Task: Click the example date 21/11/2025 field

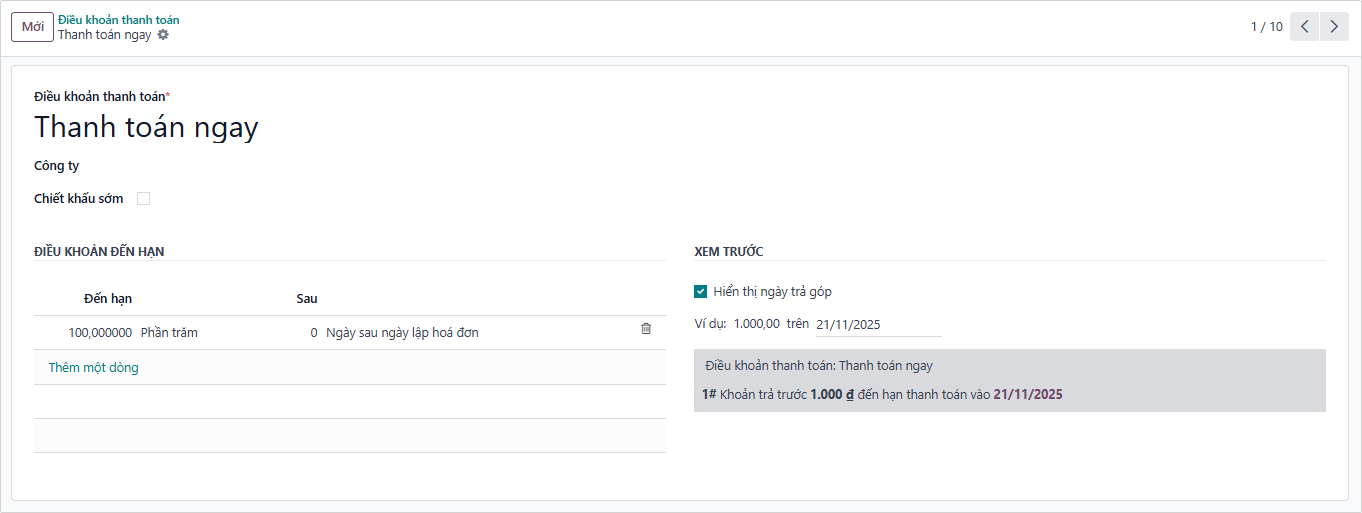Action: coord(877,325)
